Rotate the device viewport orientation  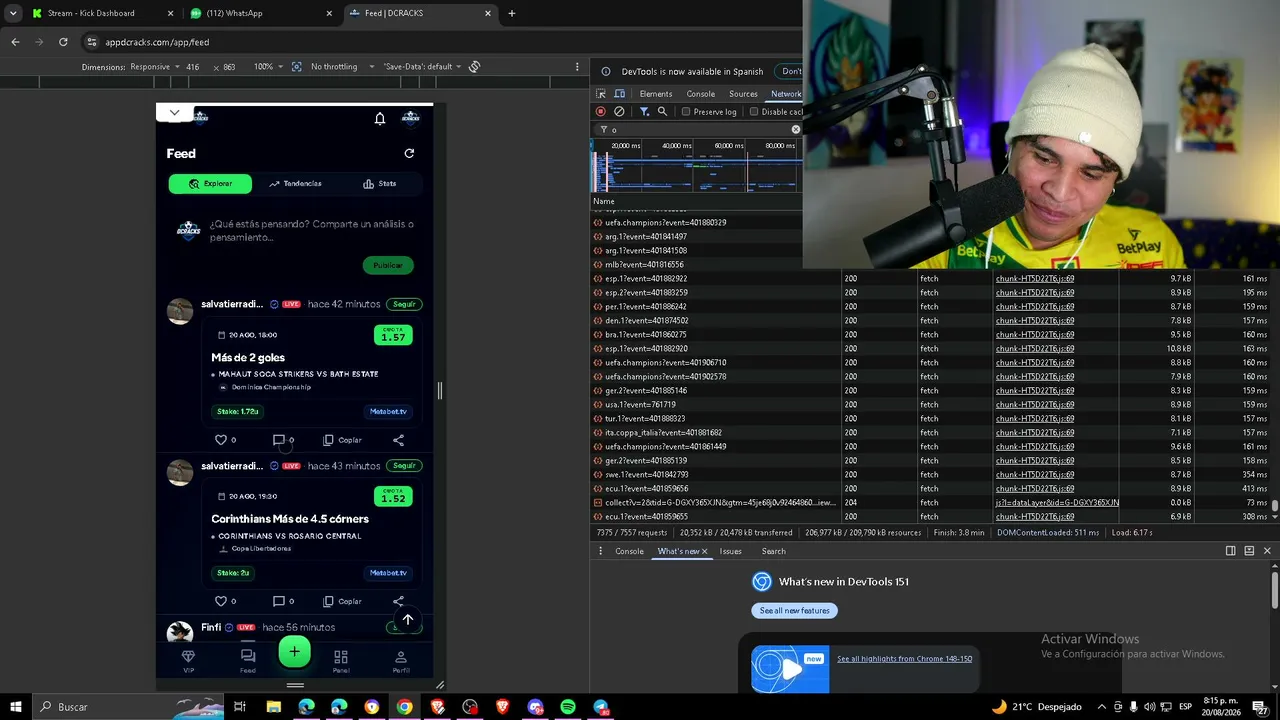click(x=475, y=67)
